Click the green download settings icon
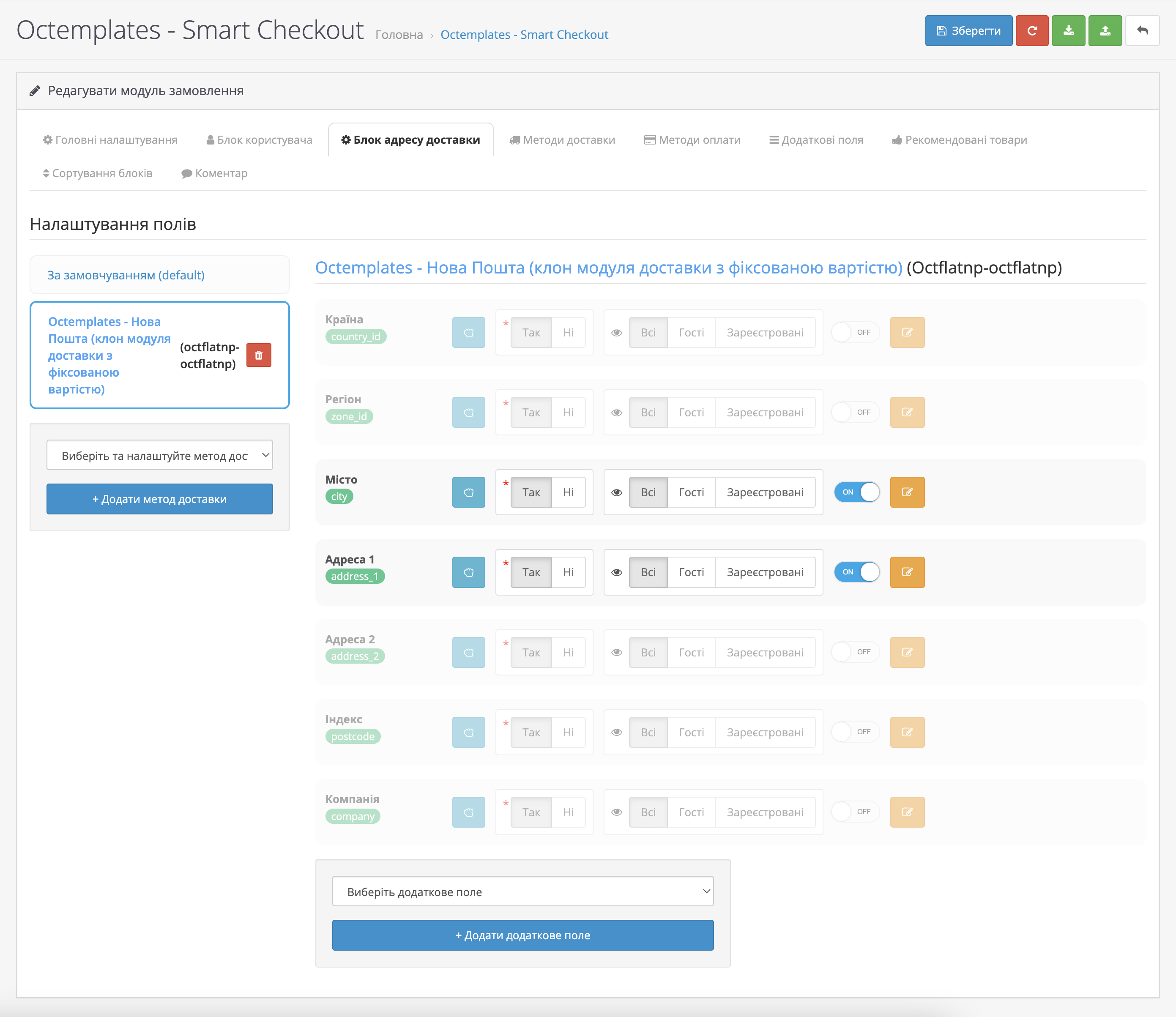Image resolution: width=1176 pixels, height=1017 pixels. coord(1068,31)
